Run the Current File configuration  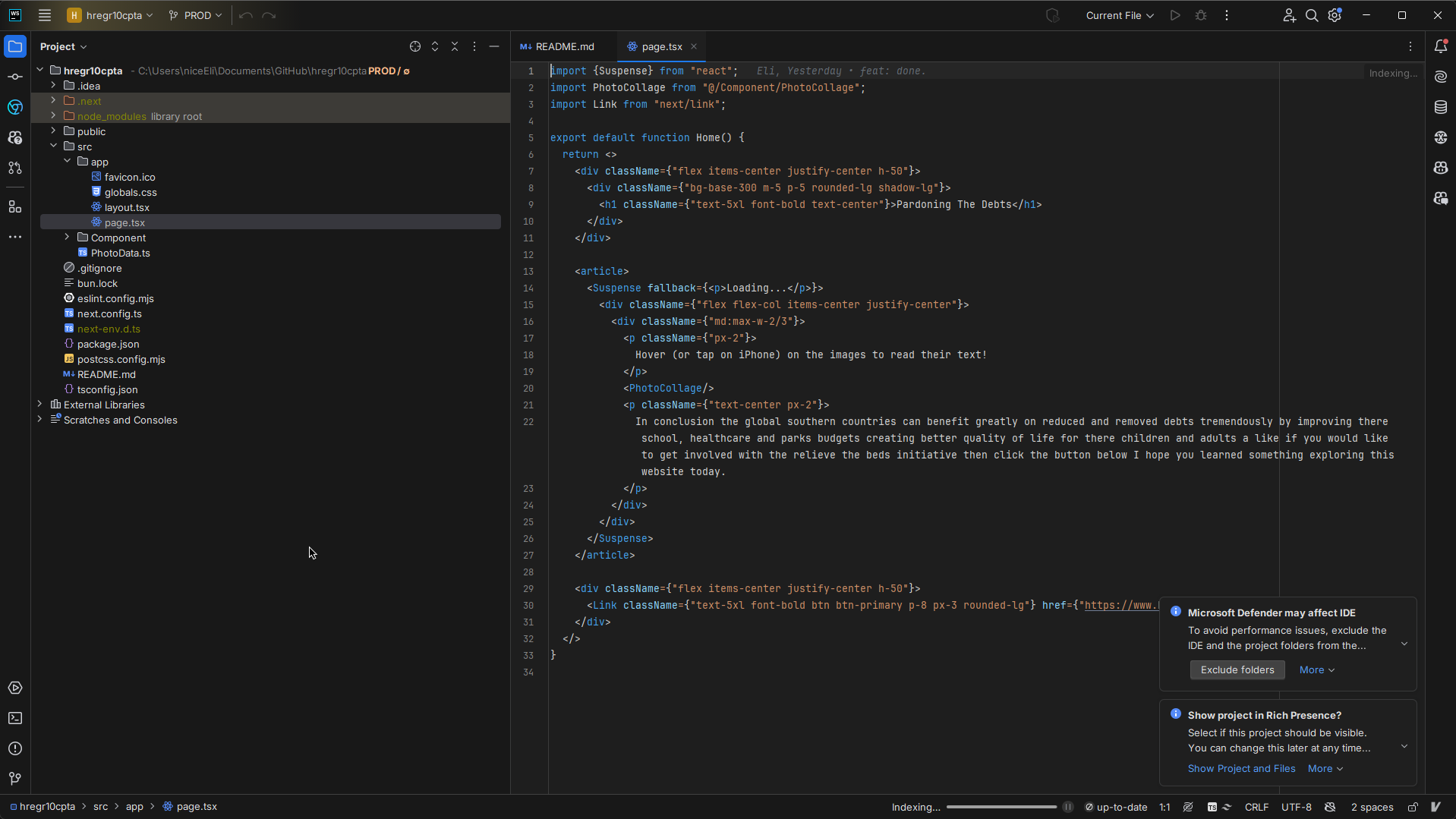[x=1175, y=15]
